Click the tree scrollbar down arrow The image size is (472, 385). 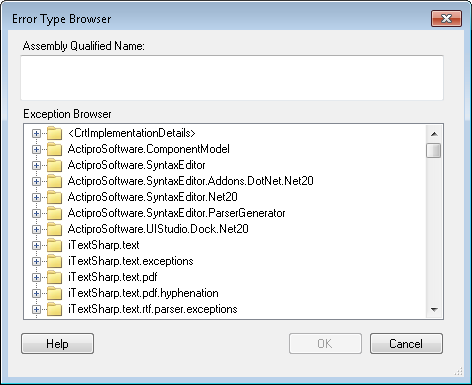[x=434, y=310]
